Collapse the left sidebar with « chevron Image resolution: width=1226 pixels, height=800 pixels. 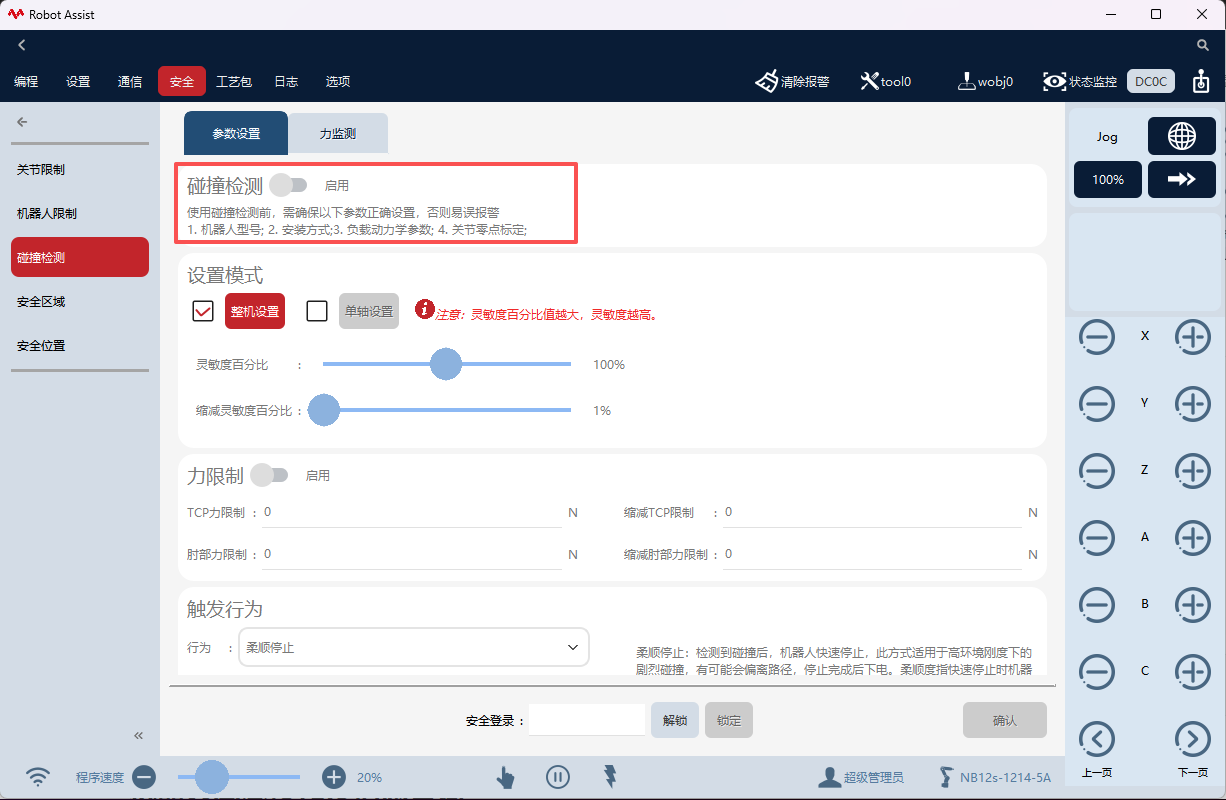coord(138,735)
